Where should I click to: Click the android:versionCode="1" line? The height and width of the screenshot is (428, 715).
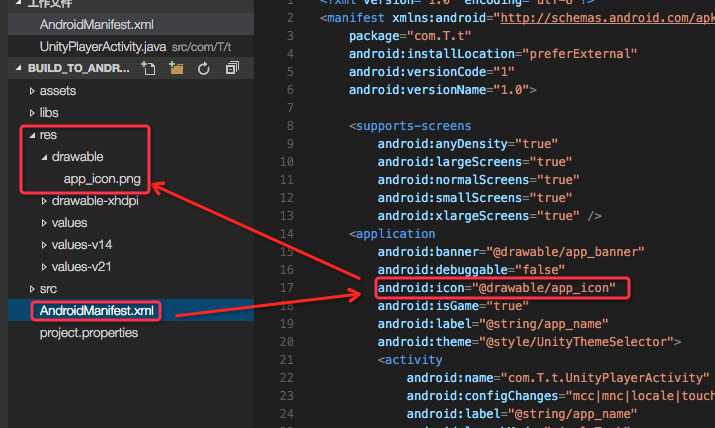(431, 72)
